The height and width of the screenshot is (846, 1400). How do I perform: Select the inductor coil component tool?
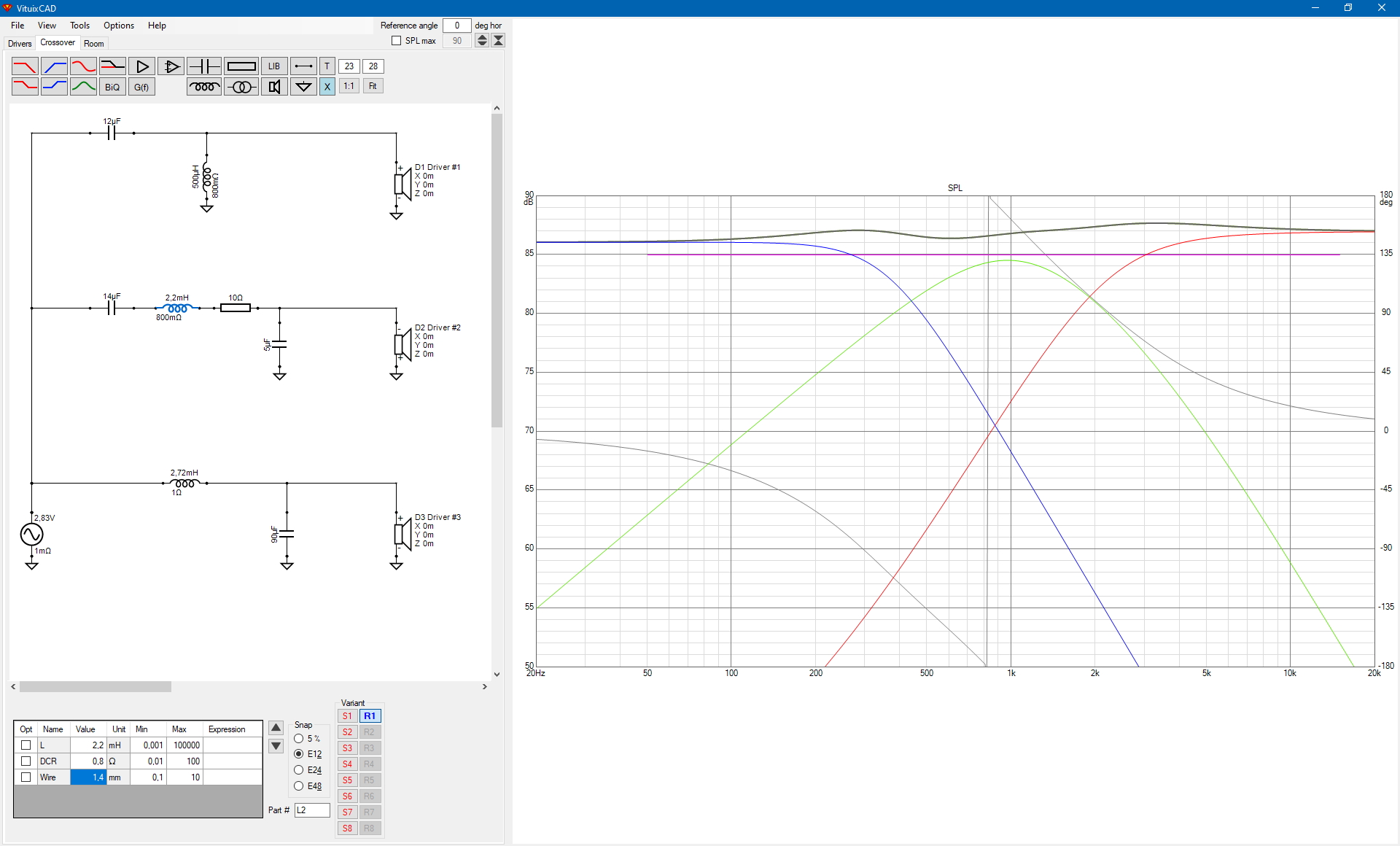pyautogui.click(x=204, y=87)
